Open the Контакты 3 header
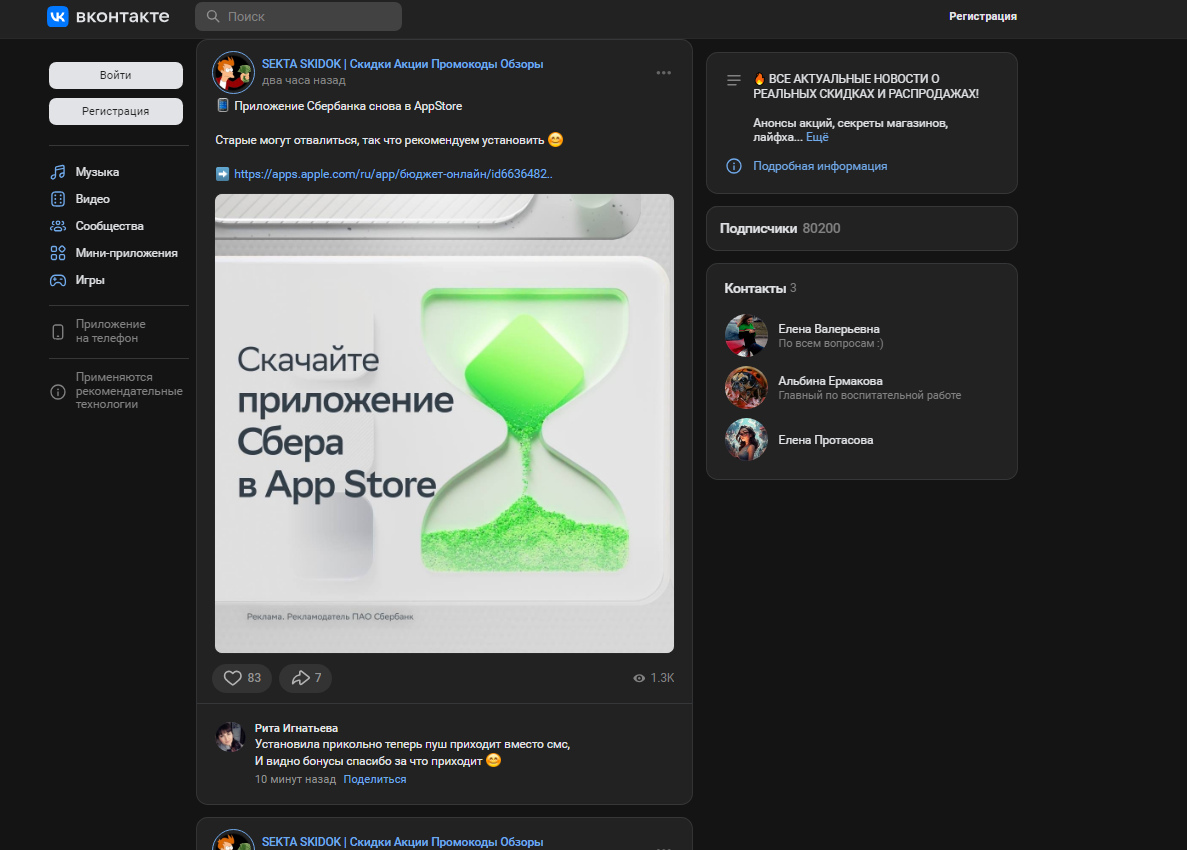 (x=760, y=288)
